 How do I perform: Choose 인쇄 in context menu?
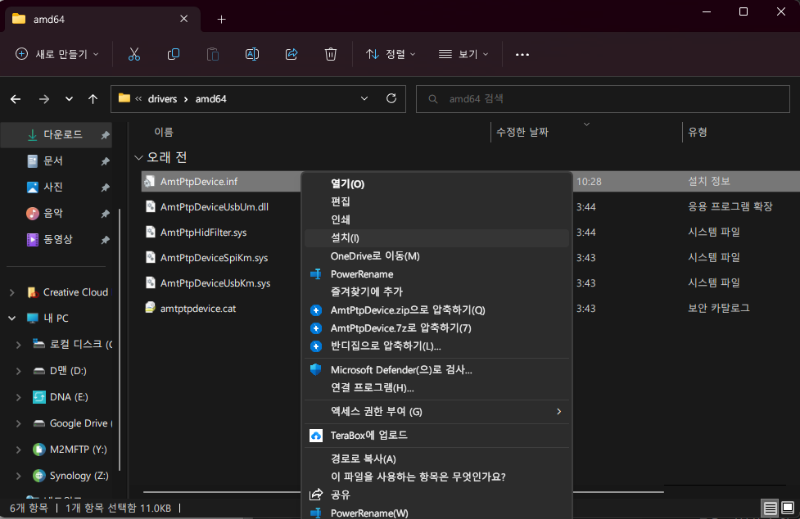coord(437,219)
